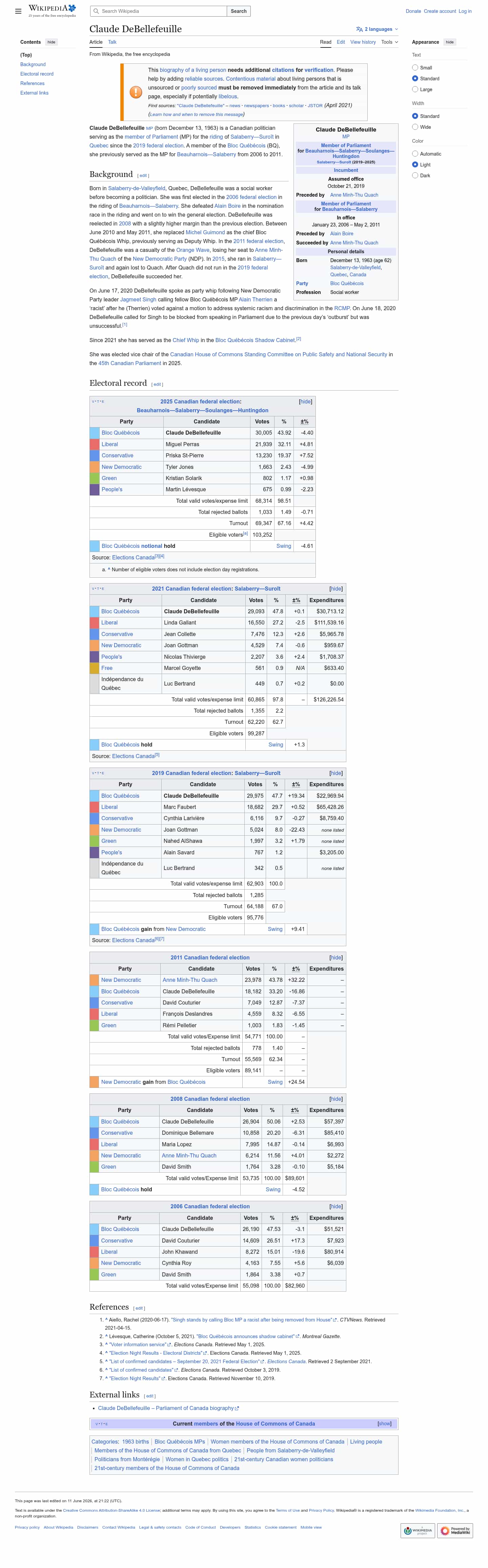Select the Wide width option

pos(415,127)
